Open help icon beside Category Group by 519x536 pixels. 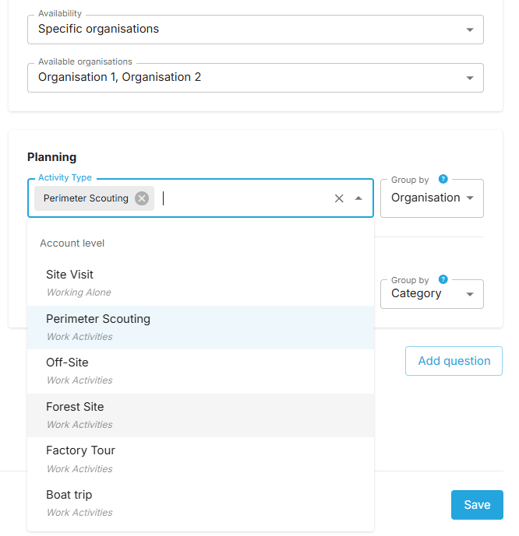tap(443, 279)
